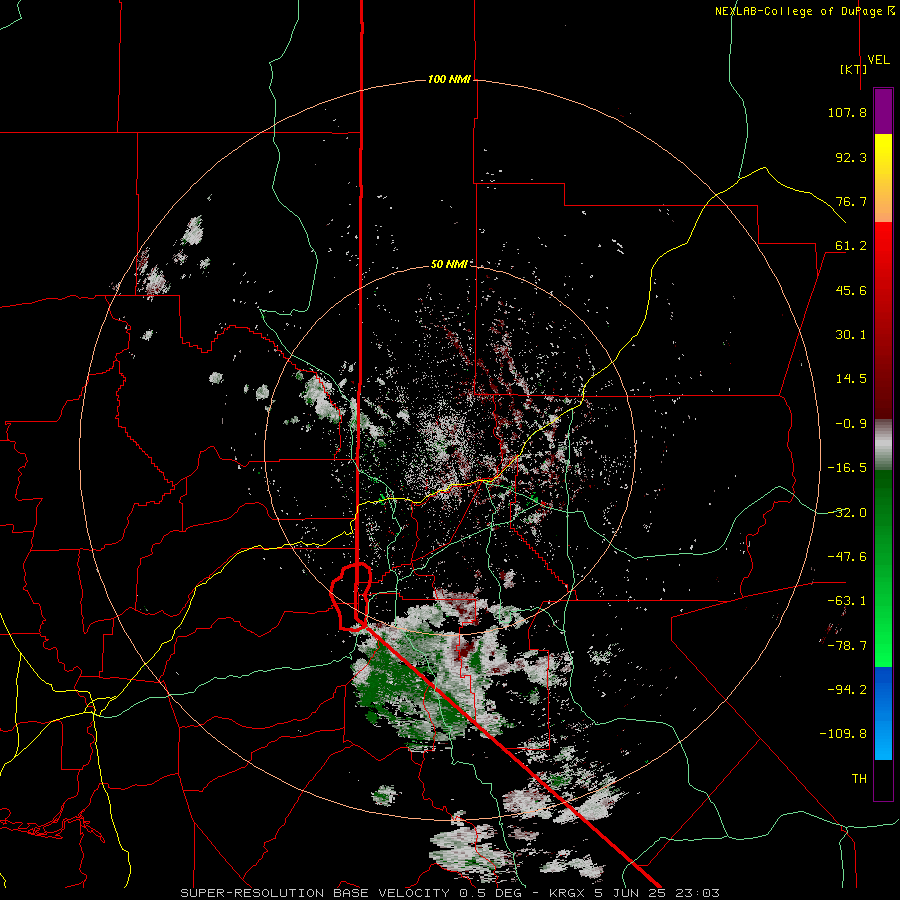Click the 45.6 velocity scale value
This screenshot has height=900, width=900.
tap(851, 290)
